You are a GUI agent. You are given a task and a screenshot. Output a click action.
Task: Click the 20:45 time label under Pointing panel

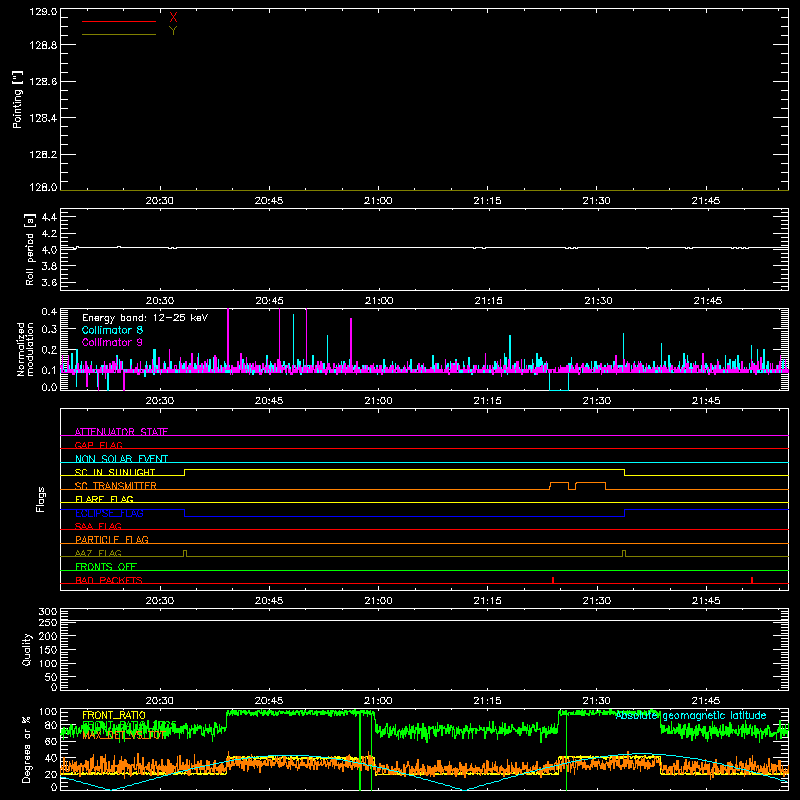coord(269,201)
